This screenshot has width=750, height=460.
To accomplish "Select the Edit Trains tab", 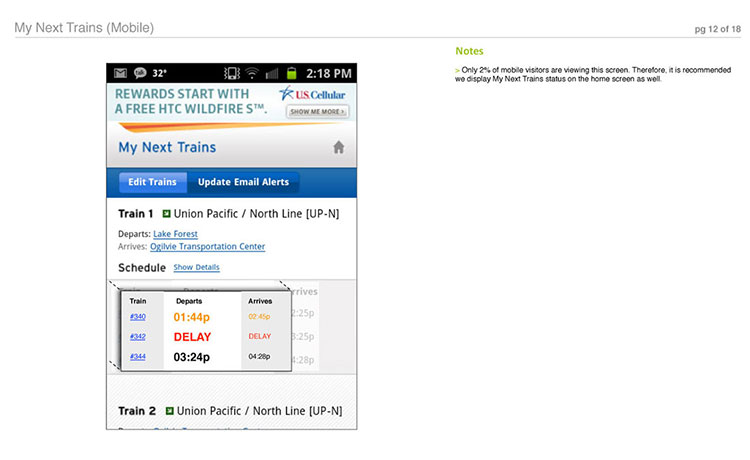I will pyautogui.click(x=153, y=182).
